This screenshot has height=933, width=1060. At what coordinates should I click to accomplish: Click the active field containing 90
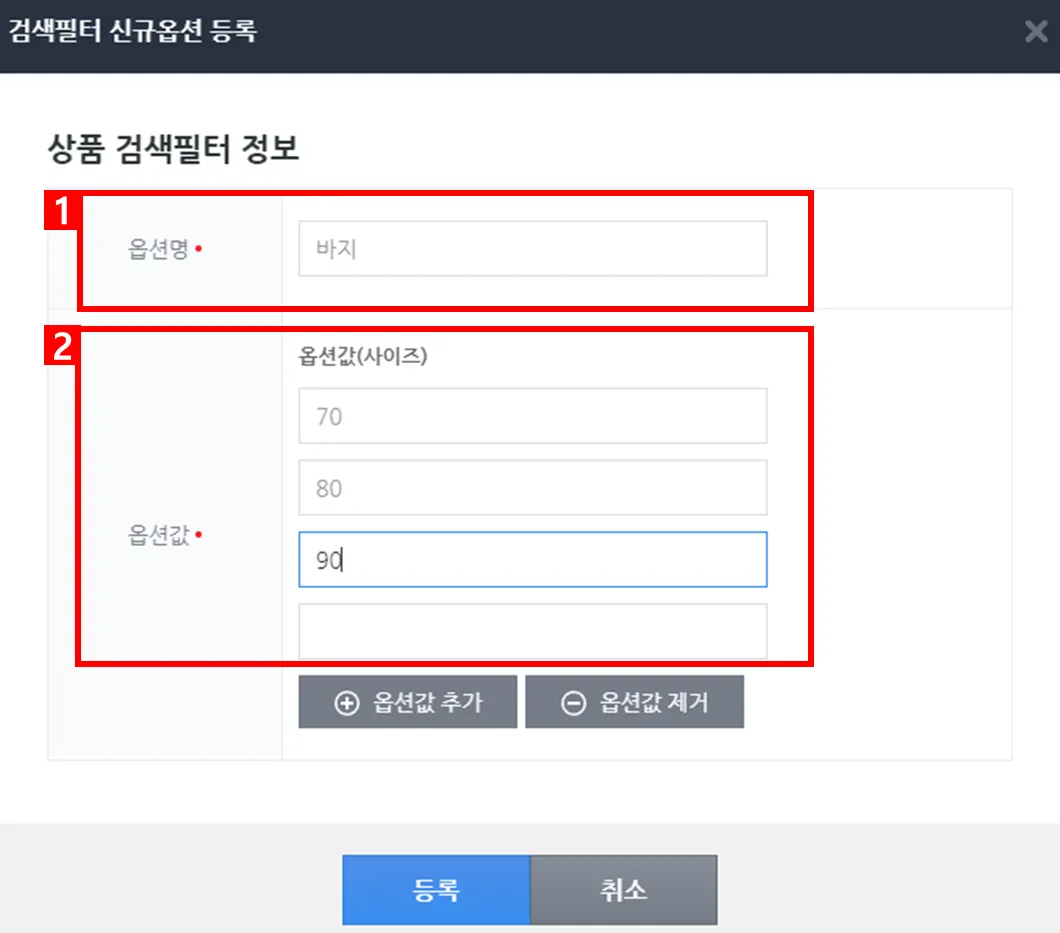tap(532, 560)
